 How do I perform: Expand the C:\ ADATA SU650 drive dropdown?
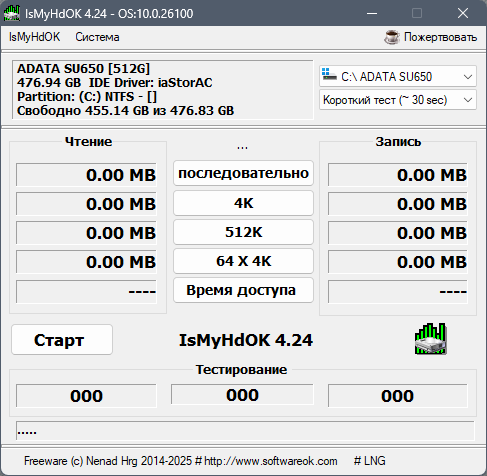click(398, 77)
